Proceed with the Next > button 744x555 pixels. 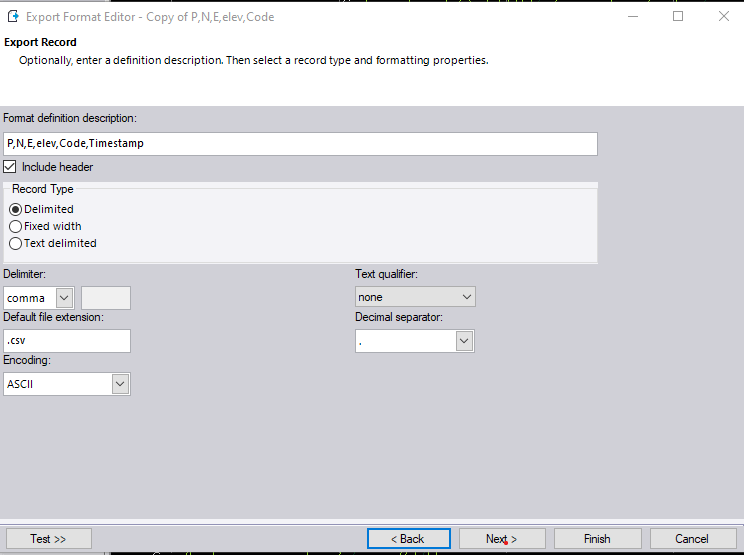pos(502,539)
